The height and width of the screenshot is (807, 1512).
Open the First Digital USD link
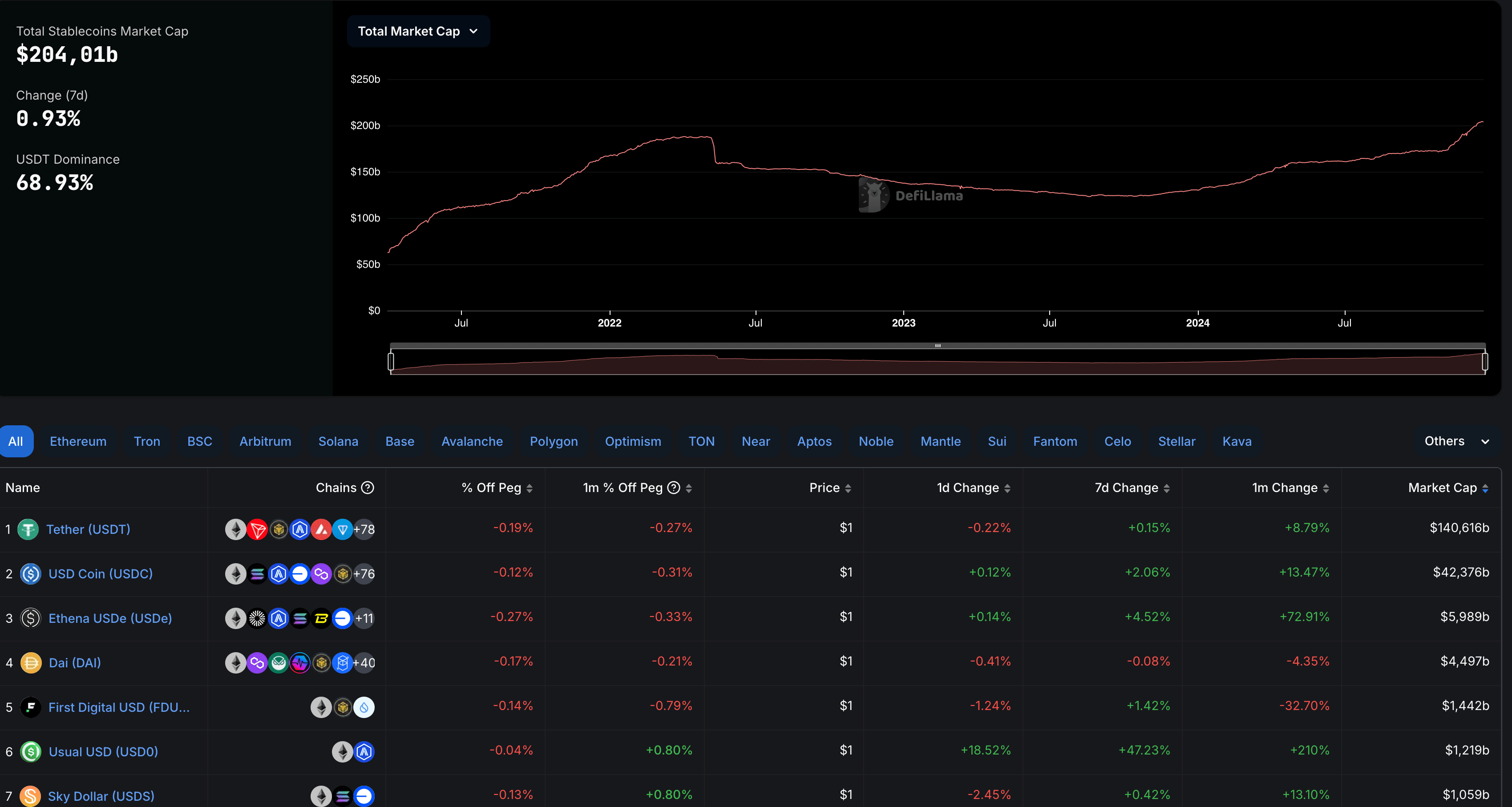pos(118,707)
